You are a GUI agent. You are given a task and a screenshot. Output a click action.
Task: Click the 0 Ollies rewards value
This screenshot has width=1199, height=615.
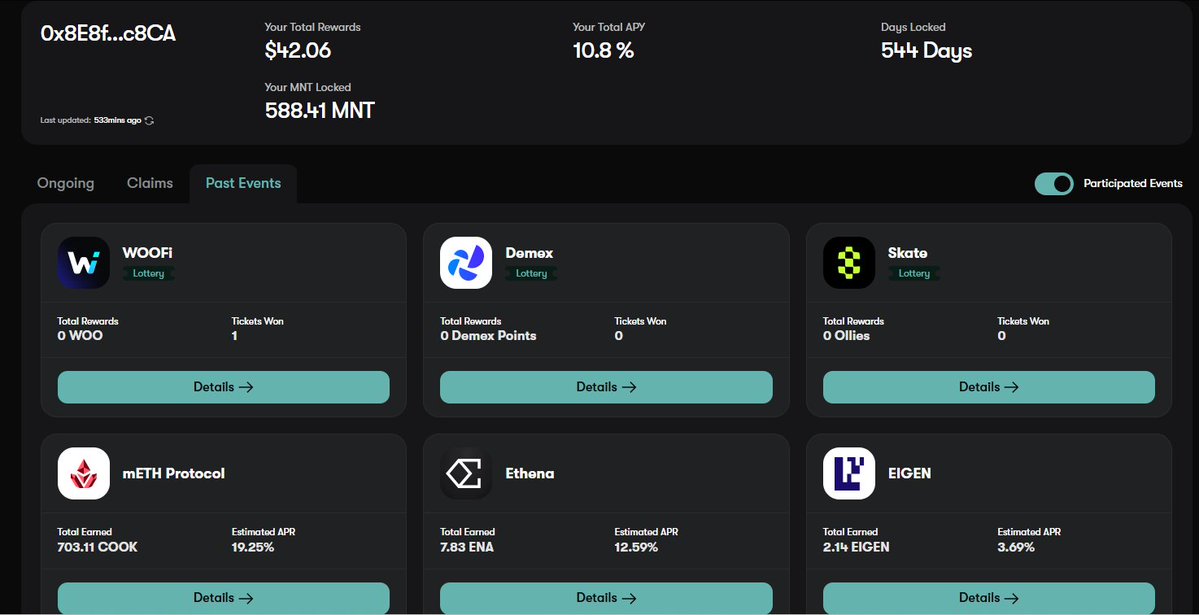point(846,336)
